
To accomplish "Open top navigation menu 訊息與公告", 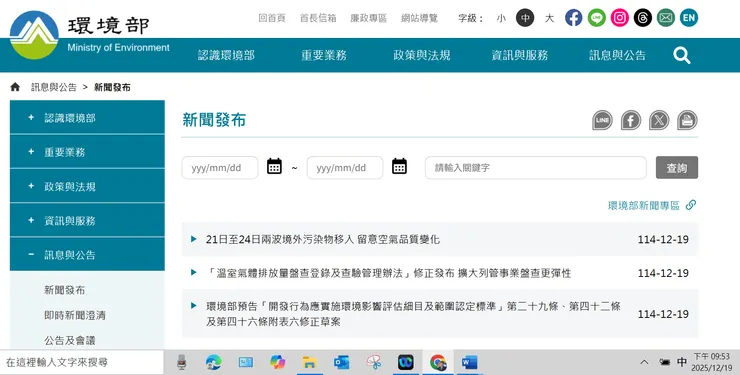I will click(617, 55).
